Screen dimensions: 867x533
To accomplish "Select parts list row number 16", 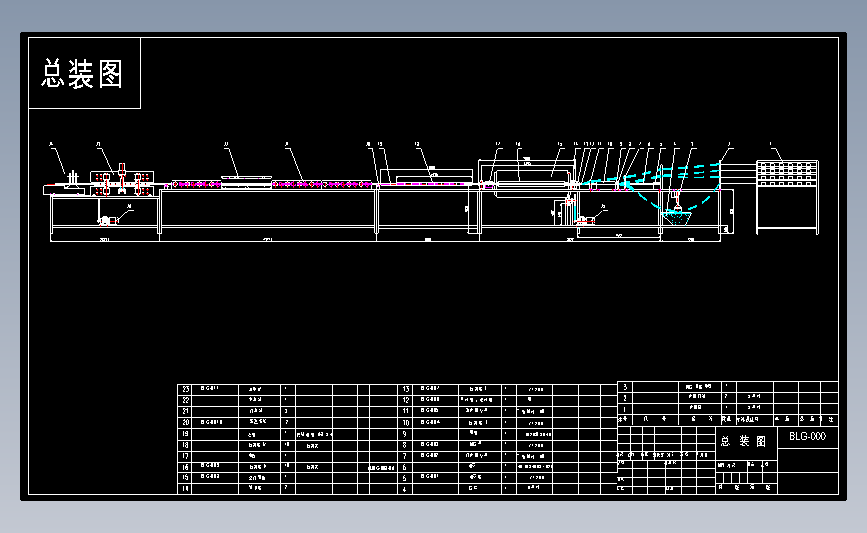I will 289,467.
